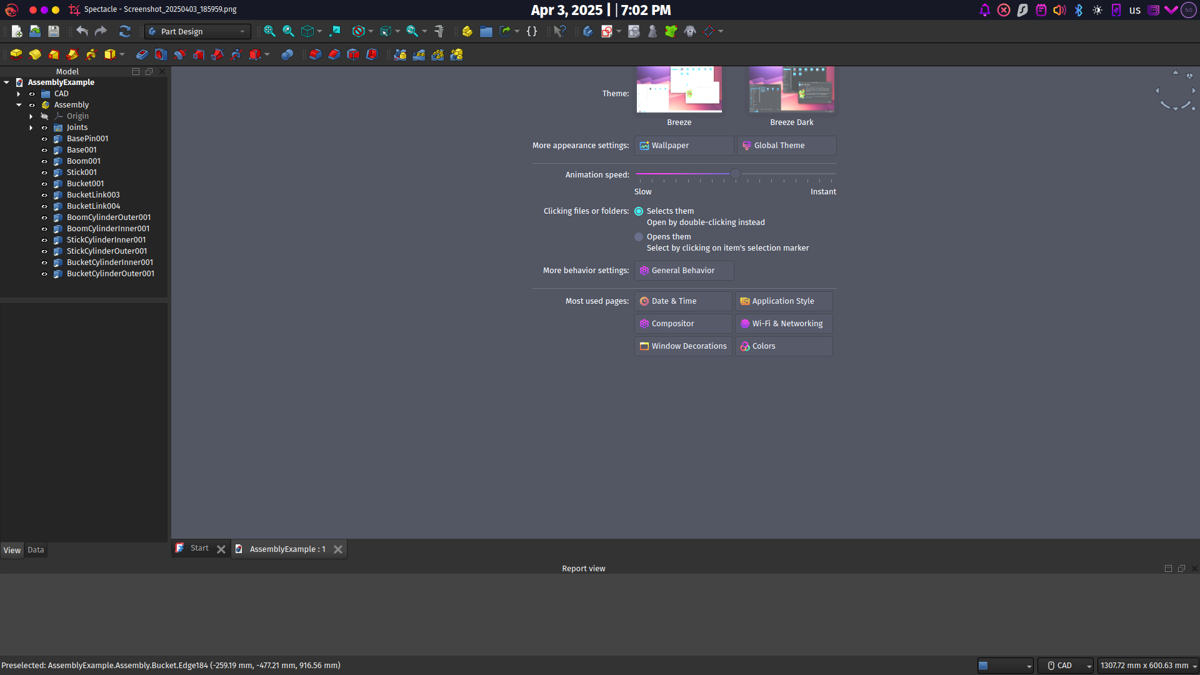Image resolution: width=1200 pixels, height=675 pixels.
Task: Collapse the Assembly tree node
Action: tap(19, 105)
